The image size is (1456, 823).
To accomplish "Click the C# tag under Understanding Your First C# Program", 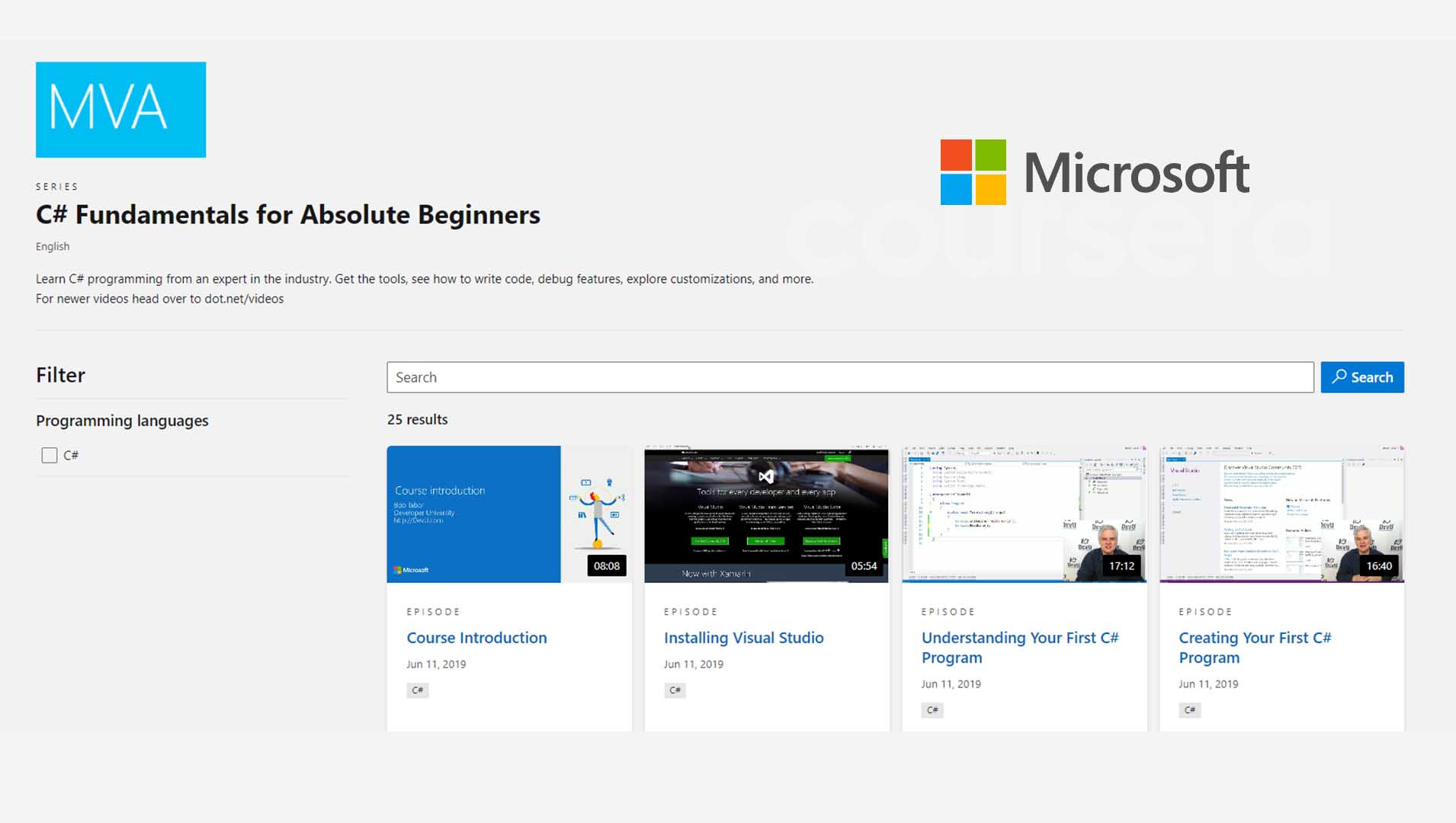I will [932, 709].
